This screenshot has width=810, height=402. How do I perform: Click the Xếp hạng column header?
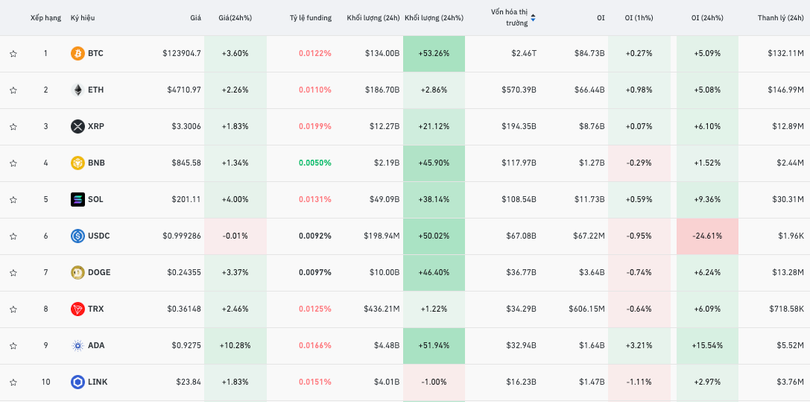tap(45, 18)
